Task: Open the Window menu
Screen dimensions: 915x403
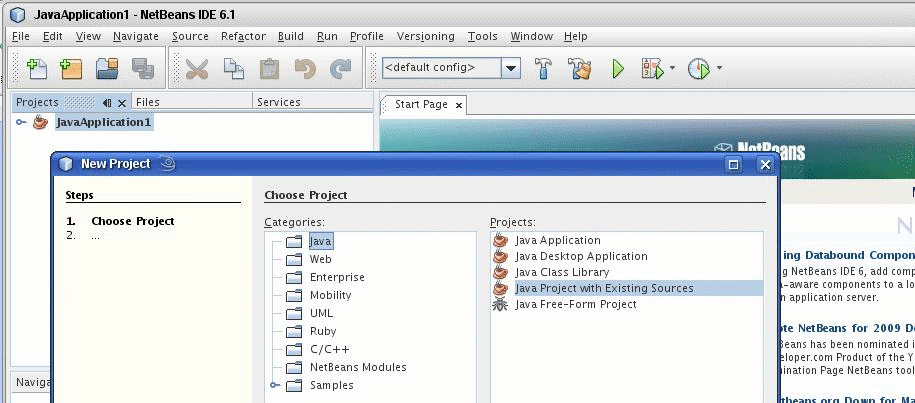Action: pyautogui.click(x=532, y=36)
